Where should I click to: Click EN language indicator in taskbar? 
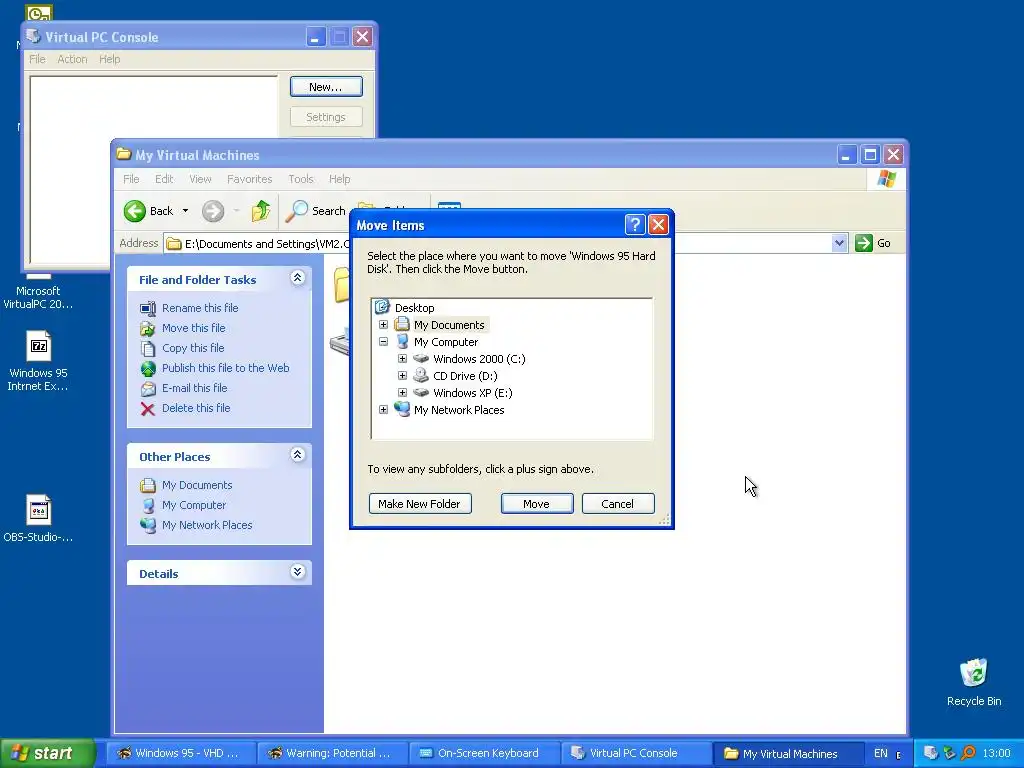(x=881, y=753)
